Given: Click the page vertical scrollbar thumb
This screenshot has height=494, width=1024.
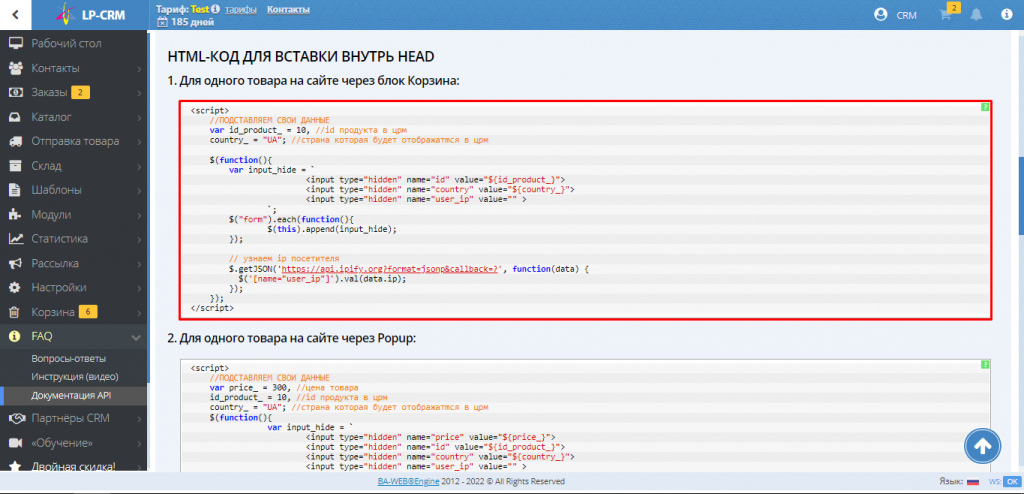Looking at the screenshot, I should [x=1021, y=196].
